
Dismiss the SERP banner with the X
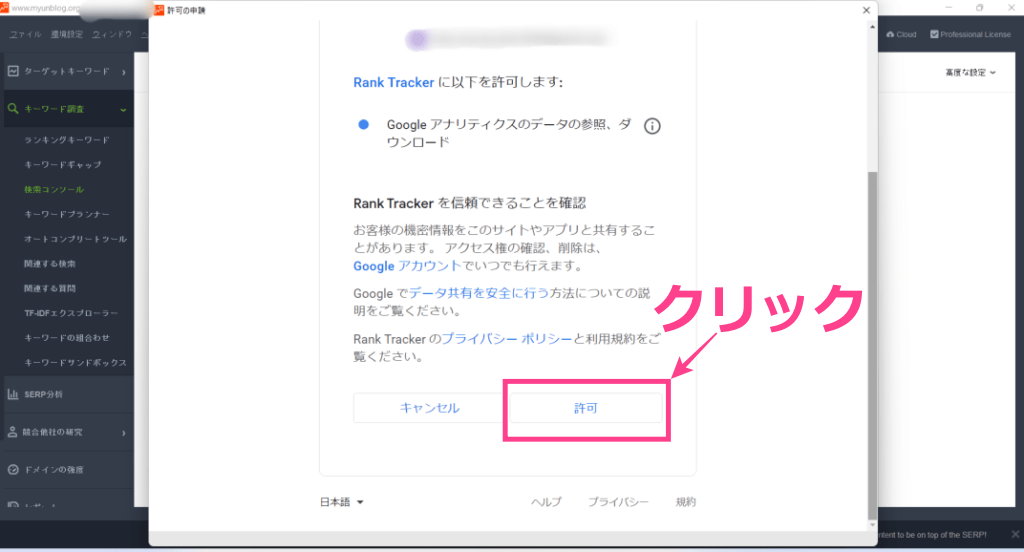point(1015,534)
